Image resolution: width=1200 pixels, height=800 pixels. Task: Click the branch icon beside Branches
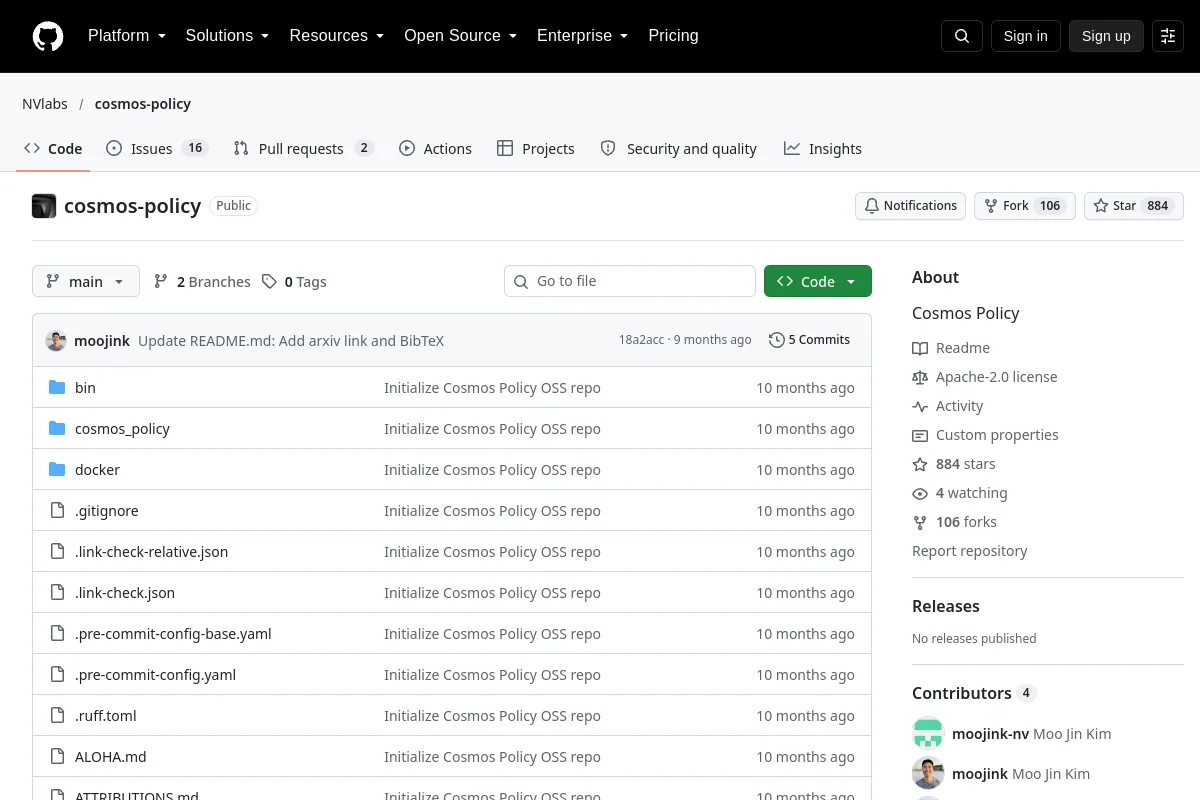[161, 282]
